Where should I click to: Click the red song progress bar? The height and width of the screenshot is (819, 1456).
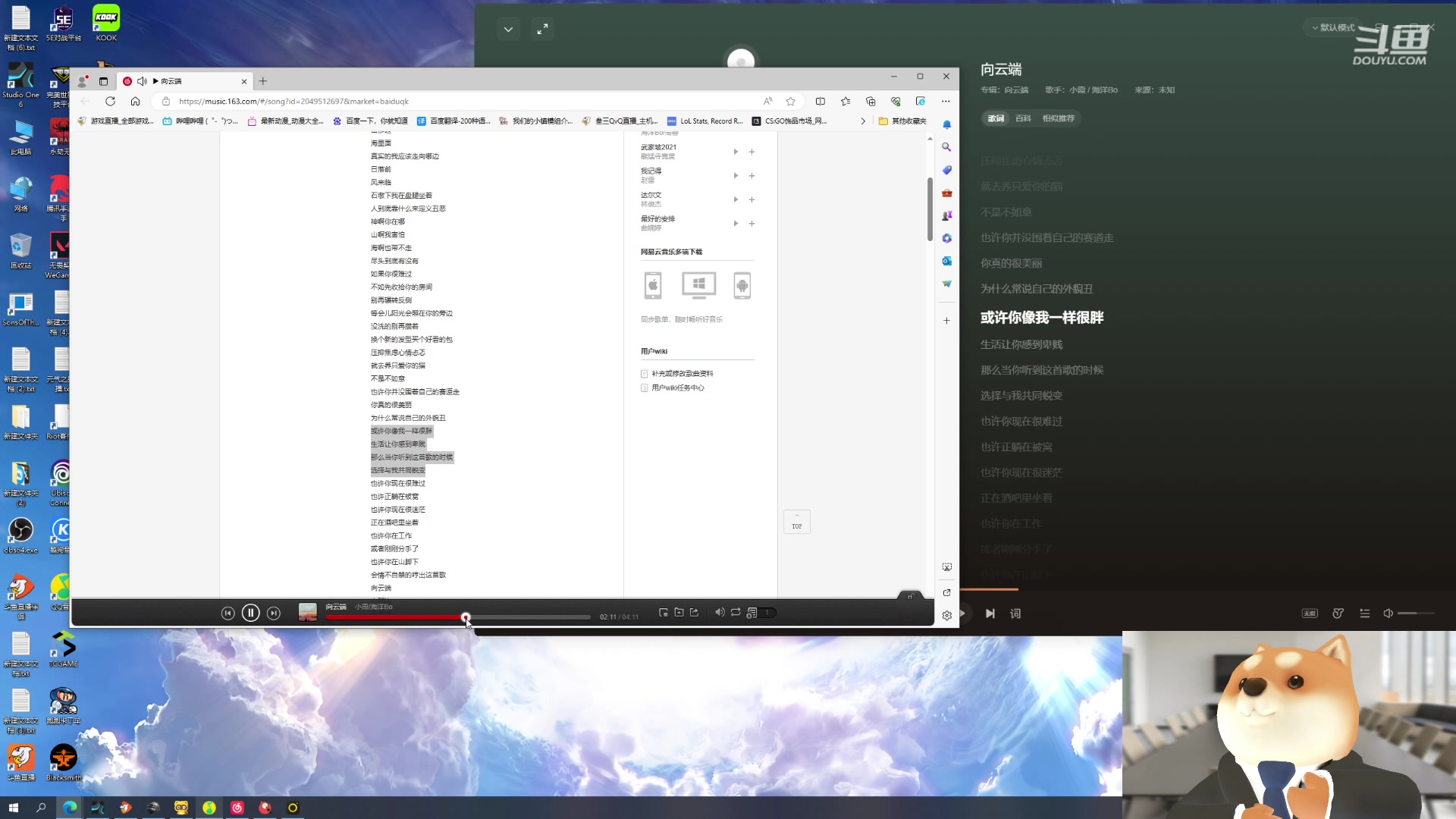(394, 617)
